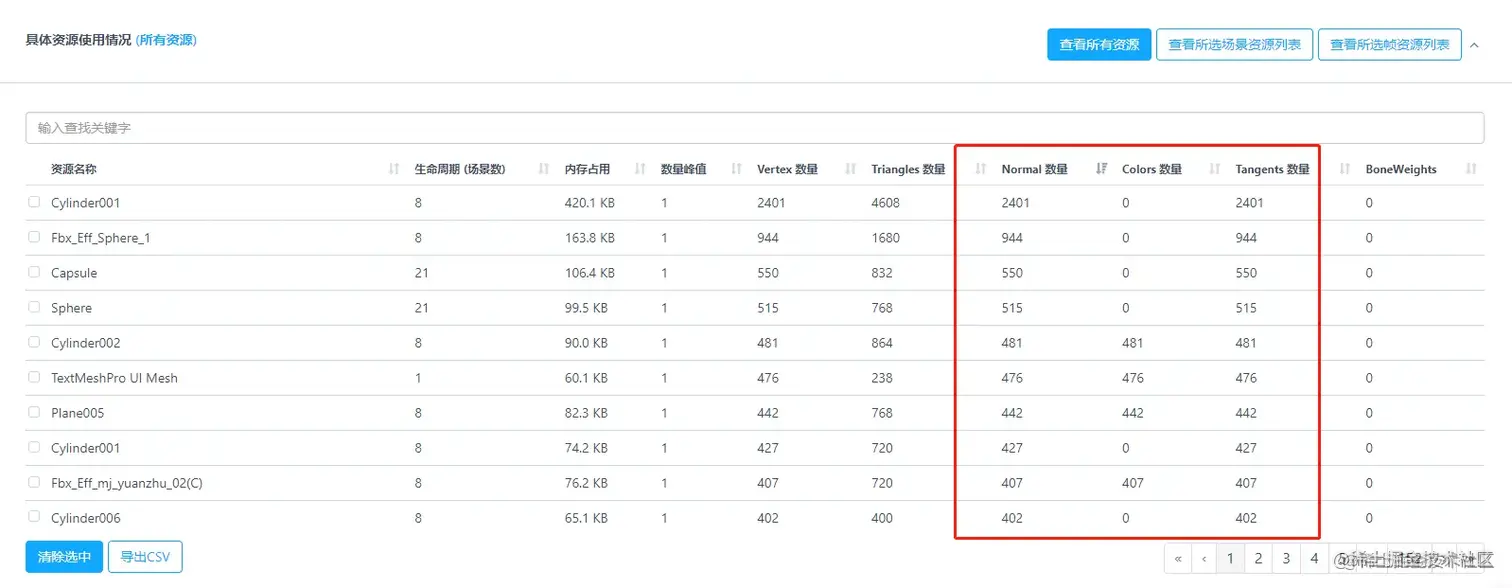Open 查看所选场景资源列表

1235,44
